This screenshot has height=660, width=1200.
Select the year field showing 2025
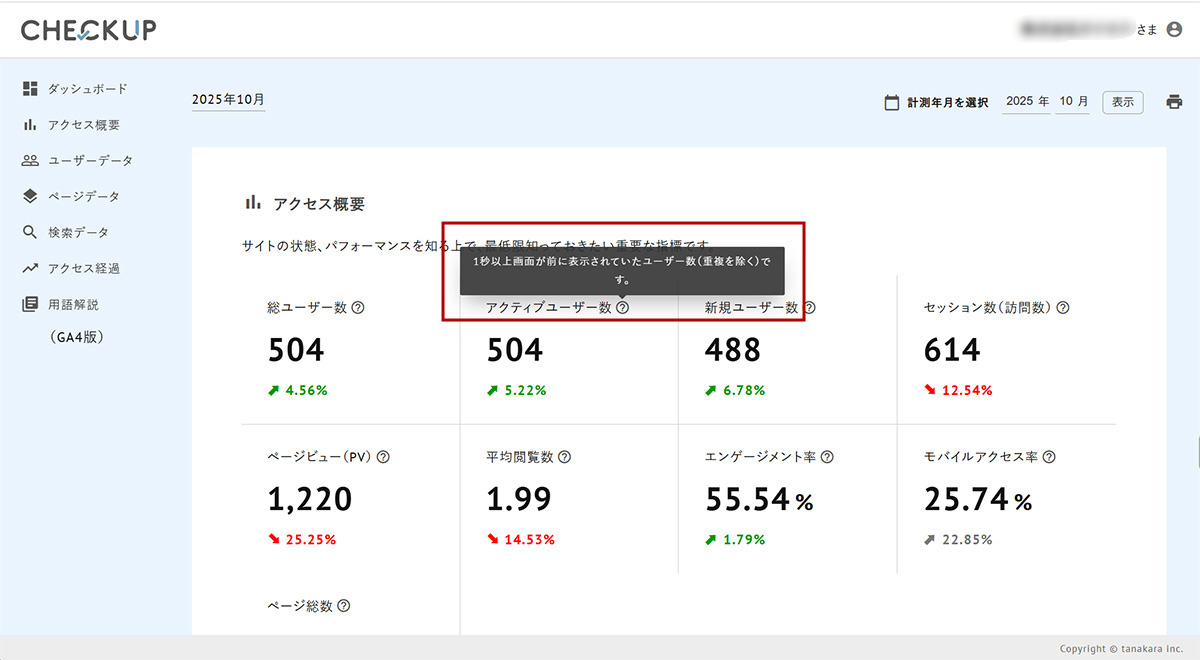point(1020,102)
